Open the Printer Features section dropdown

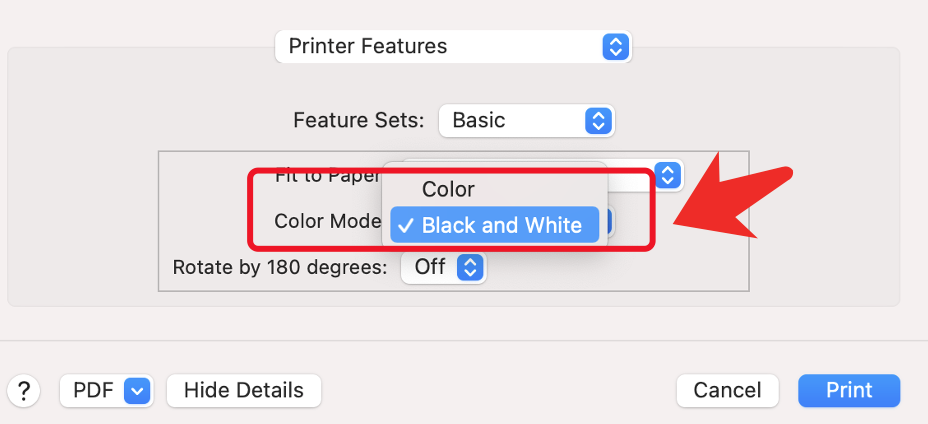[x=452, y=46]
